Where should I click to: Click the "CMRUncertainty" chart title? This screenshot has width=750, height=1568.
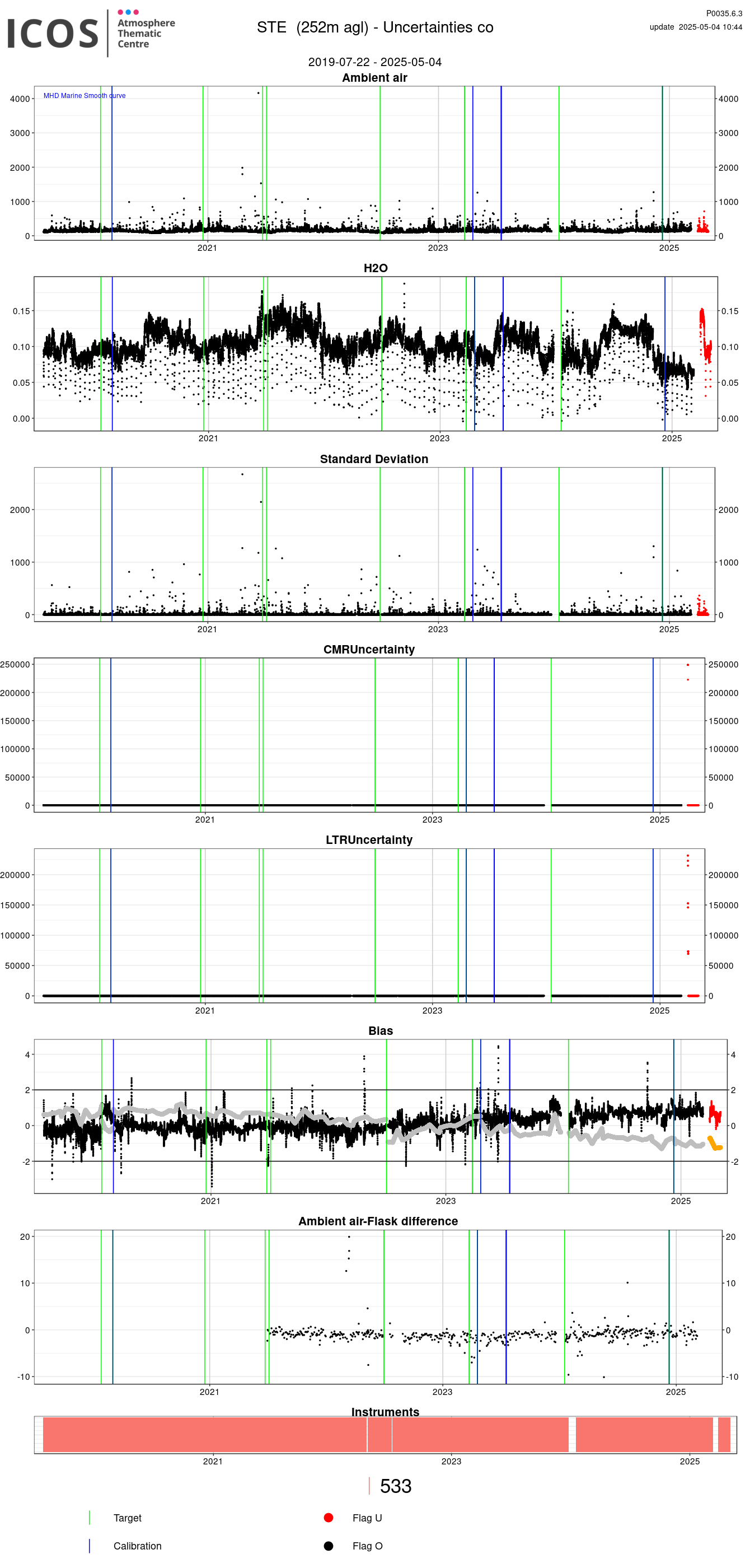[x=369, y=650]
